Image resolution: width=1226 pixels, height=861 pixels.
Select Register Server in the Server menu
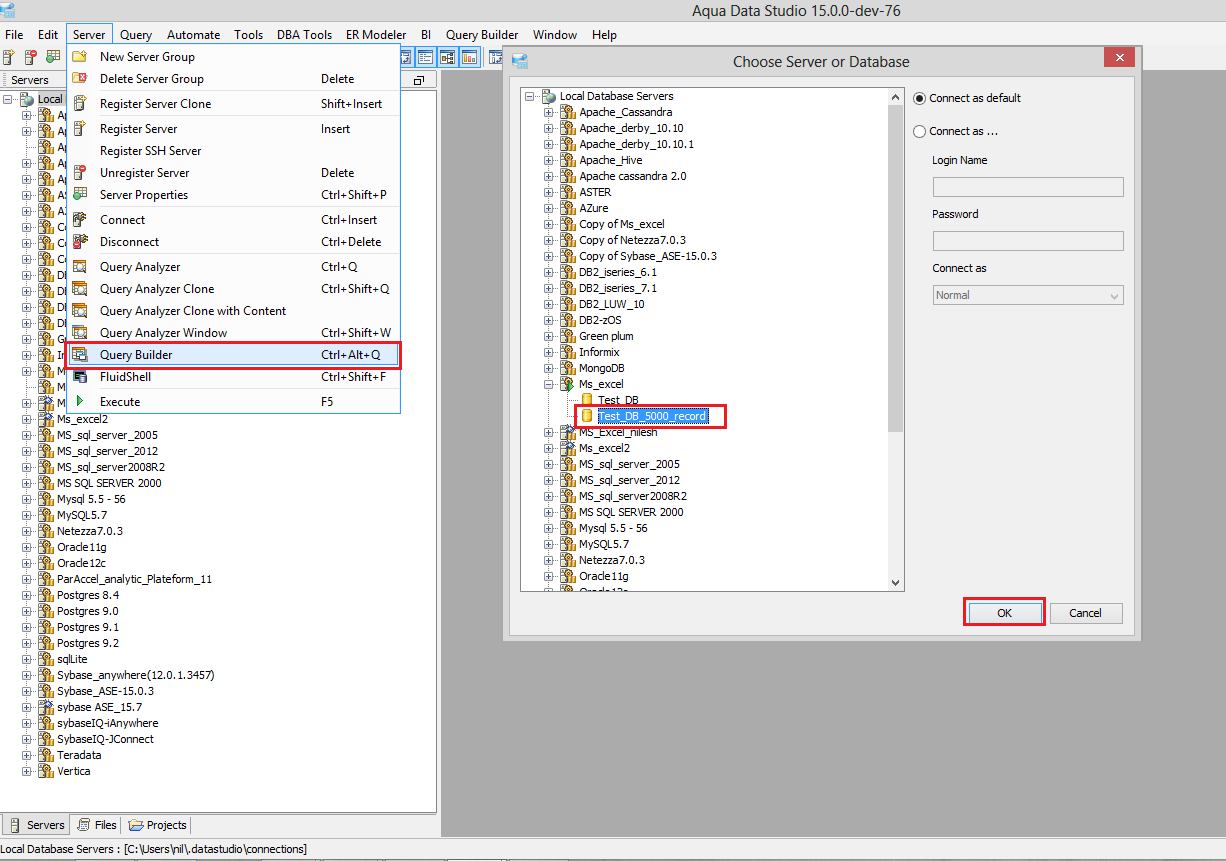tap(234, 129)
